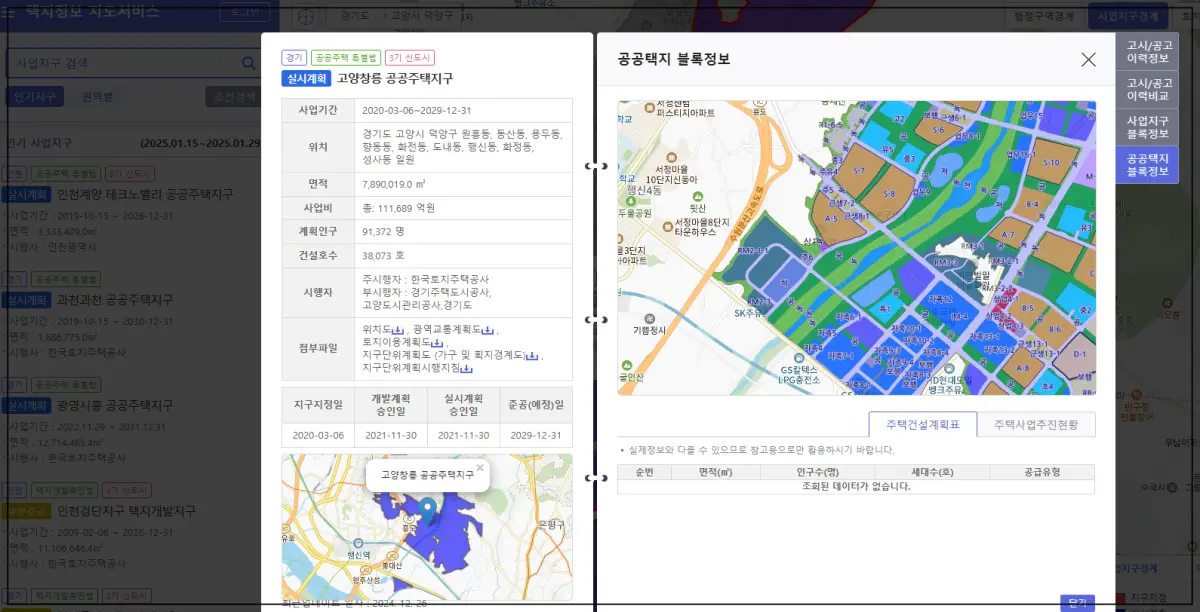Image resolution: width=1200 pixels, height=612 pixels.
Task: Click block S-7 on the block map
Action: [x=859, y=172]
